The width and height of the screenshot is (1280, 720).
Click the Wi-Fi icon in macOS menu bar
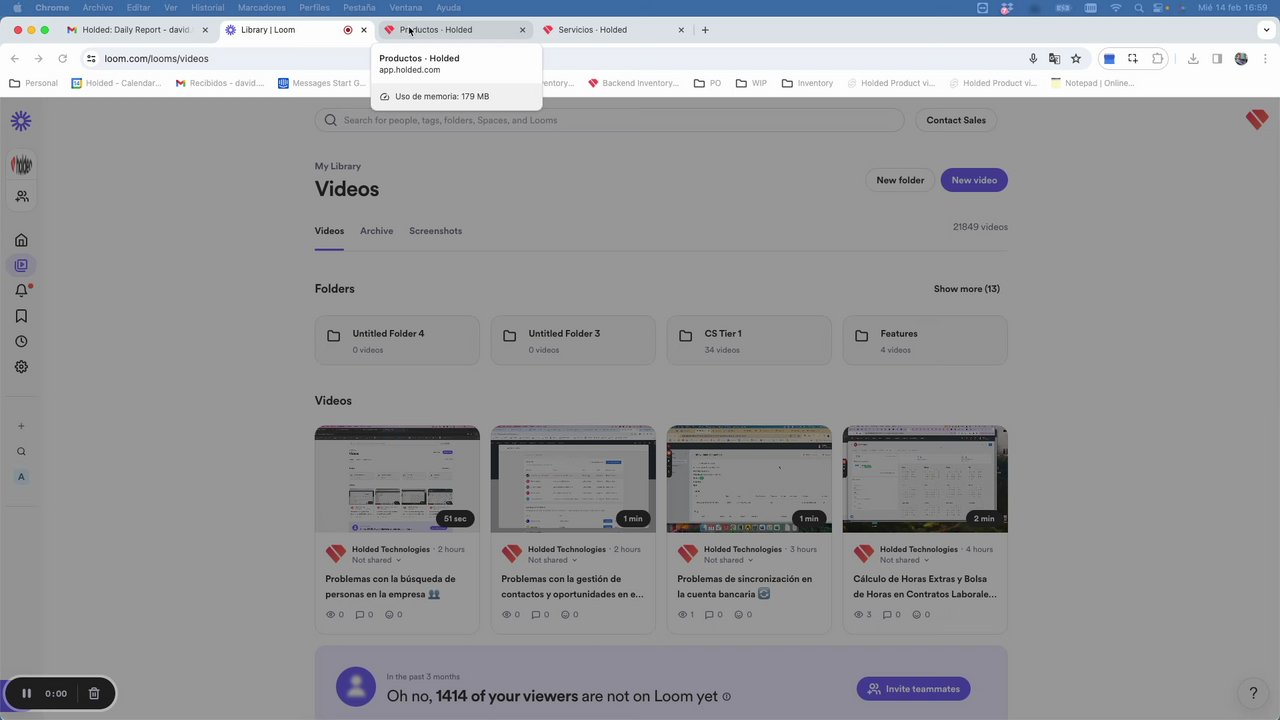pos(1116,7)
